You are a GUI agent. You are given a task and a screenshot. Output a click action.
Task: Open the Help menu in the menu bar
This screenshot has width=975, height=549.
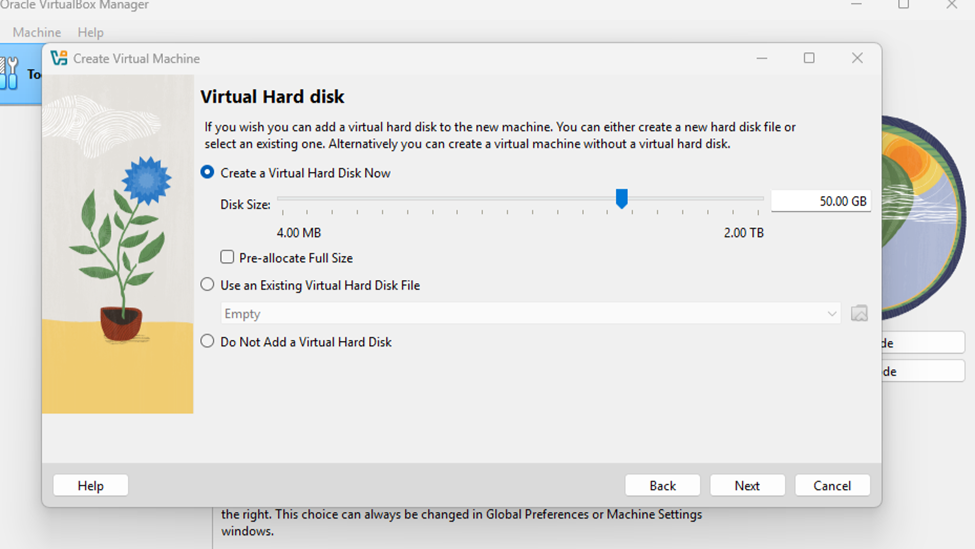pyautogui.click(x=91, y=32)
